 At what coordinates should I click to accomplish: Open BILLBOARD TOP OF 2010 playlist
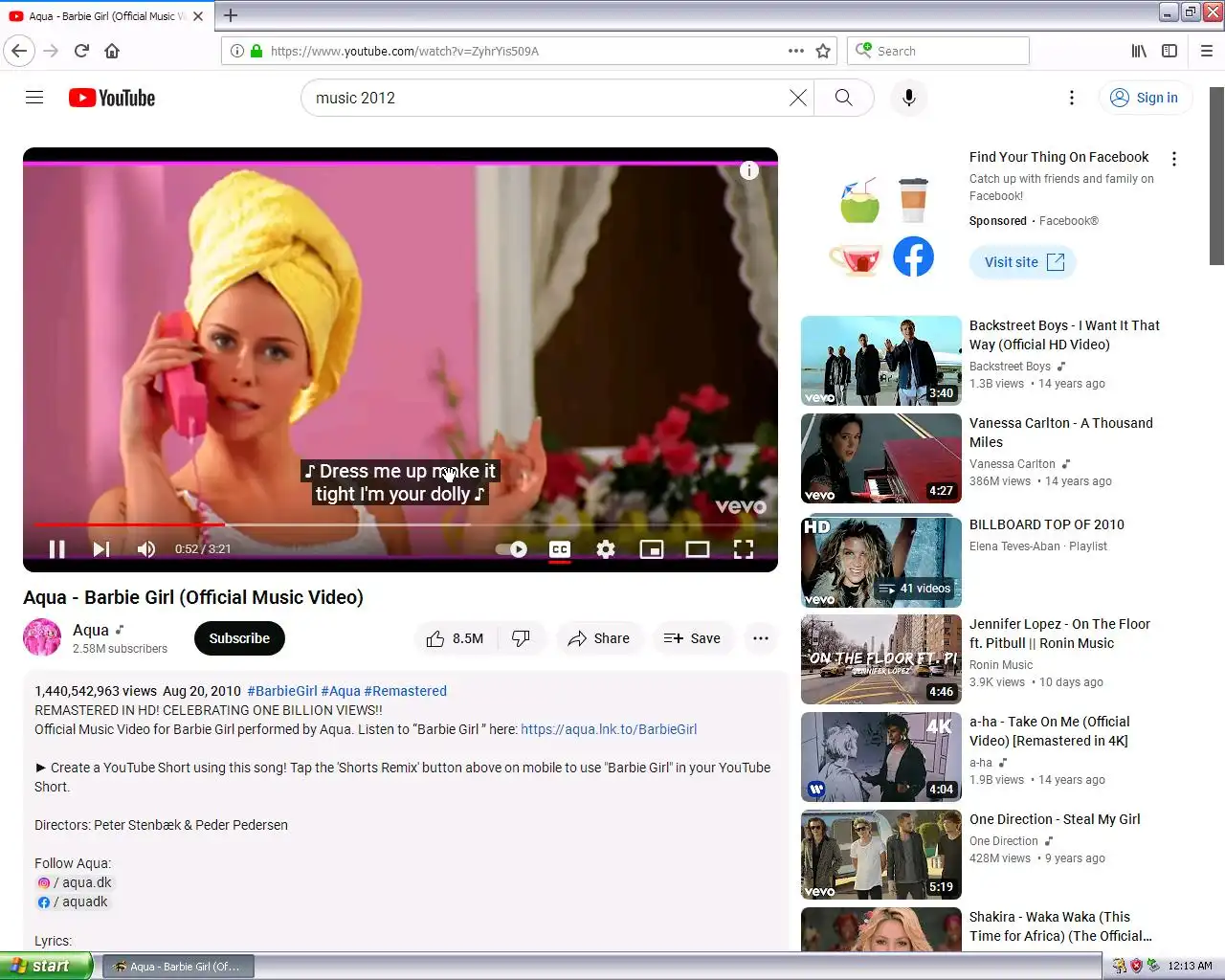(1047, 524)
